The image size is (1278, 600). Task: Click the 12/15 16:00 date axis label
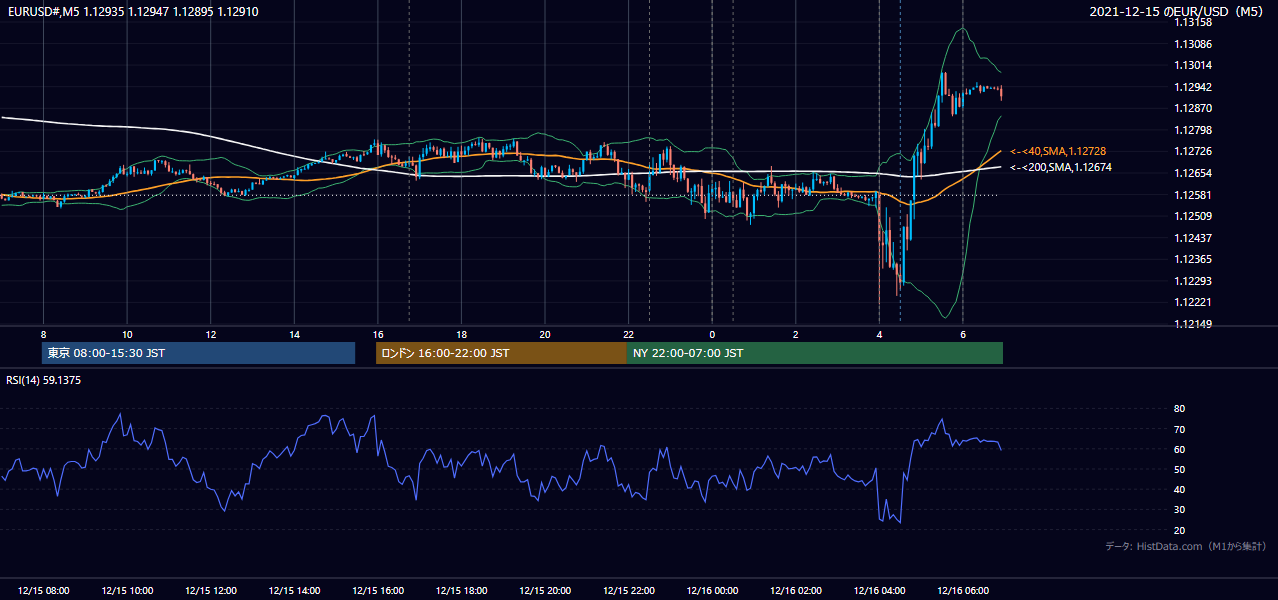(378, 591)
